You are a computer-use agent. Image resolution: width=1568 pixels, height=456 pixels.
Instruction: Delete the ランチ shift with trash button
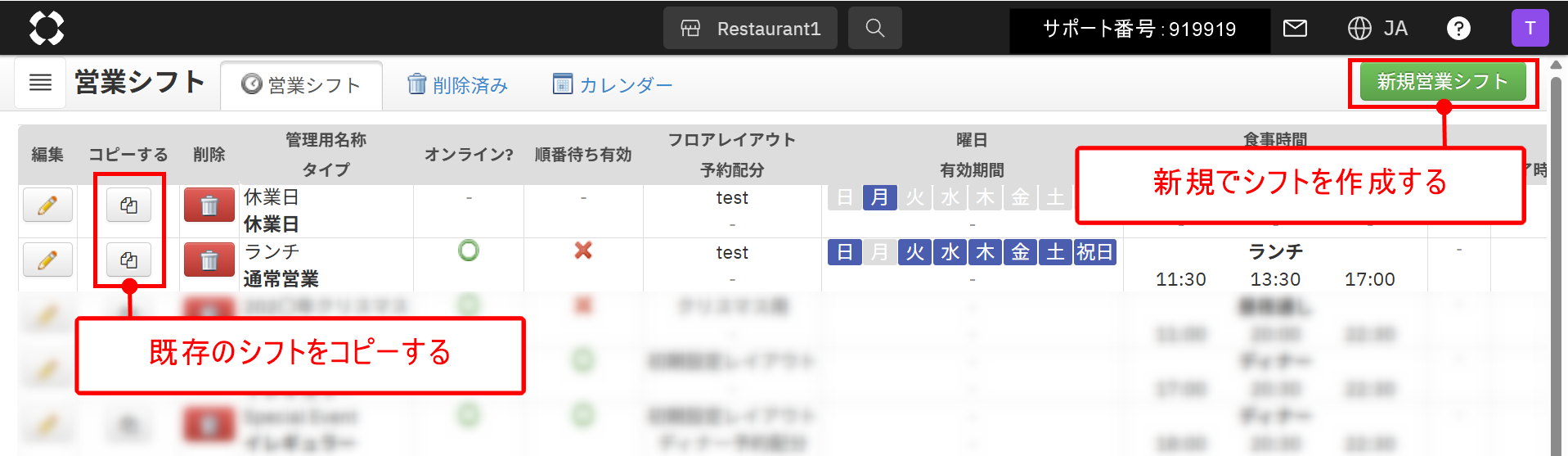(x=209, y=260)
